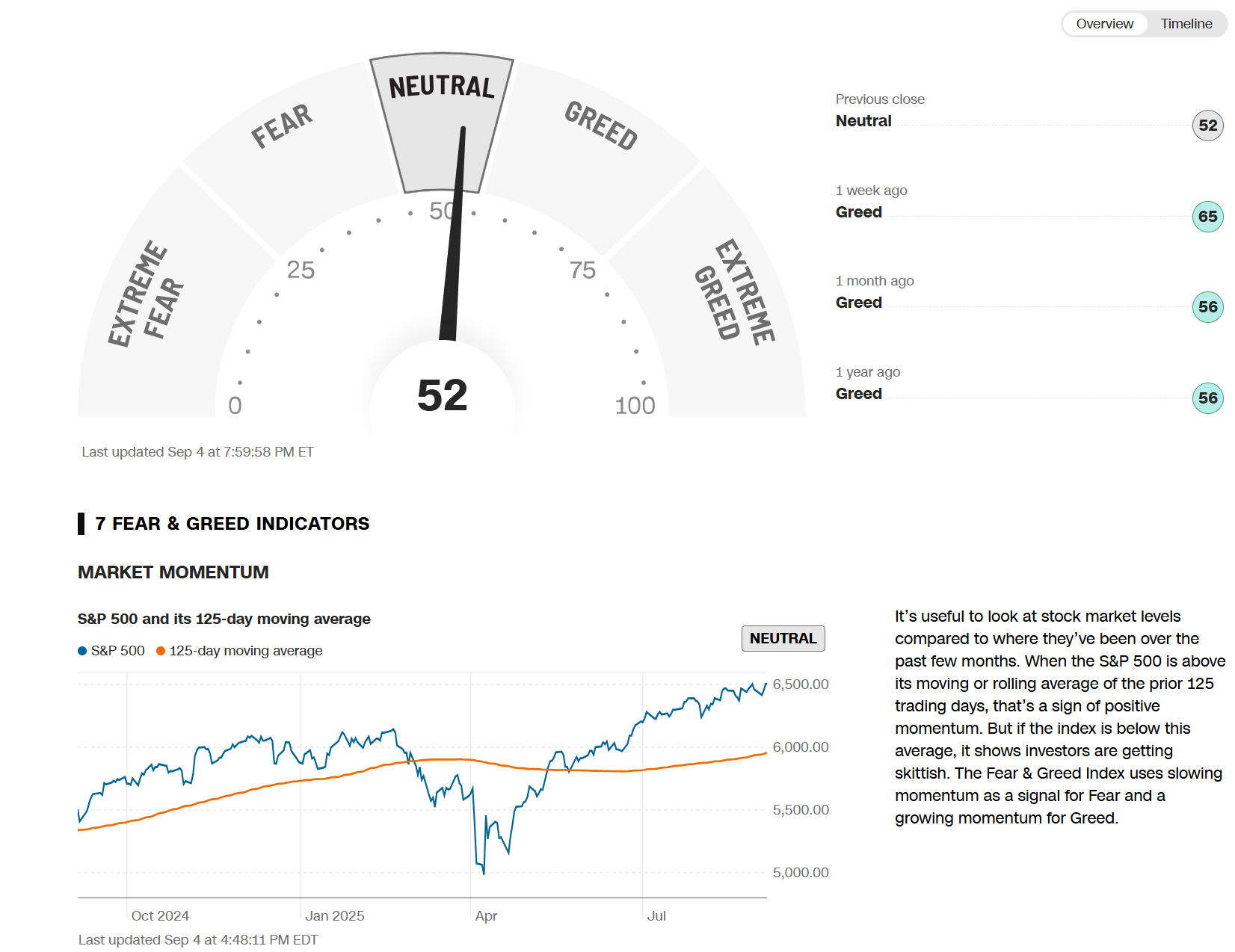Select the Overview view toggle
Image resolution: width=1235 pixels, height=952 pixels.
(x=1104, y=24)
